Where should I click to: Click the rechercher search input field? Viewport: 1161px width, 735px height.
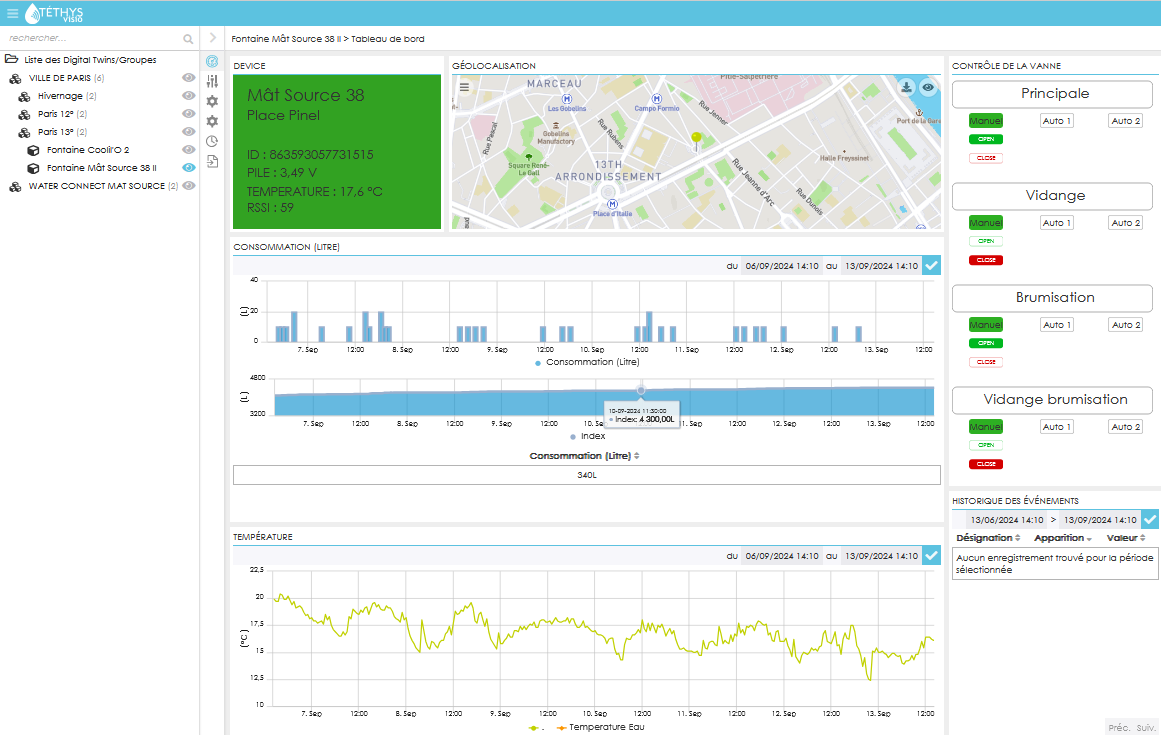93,38
